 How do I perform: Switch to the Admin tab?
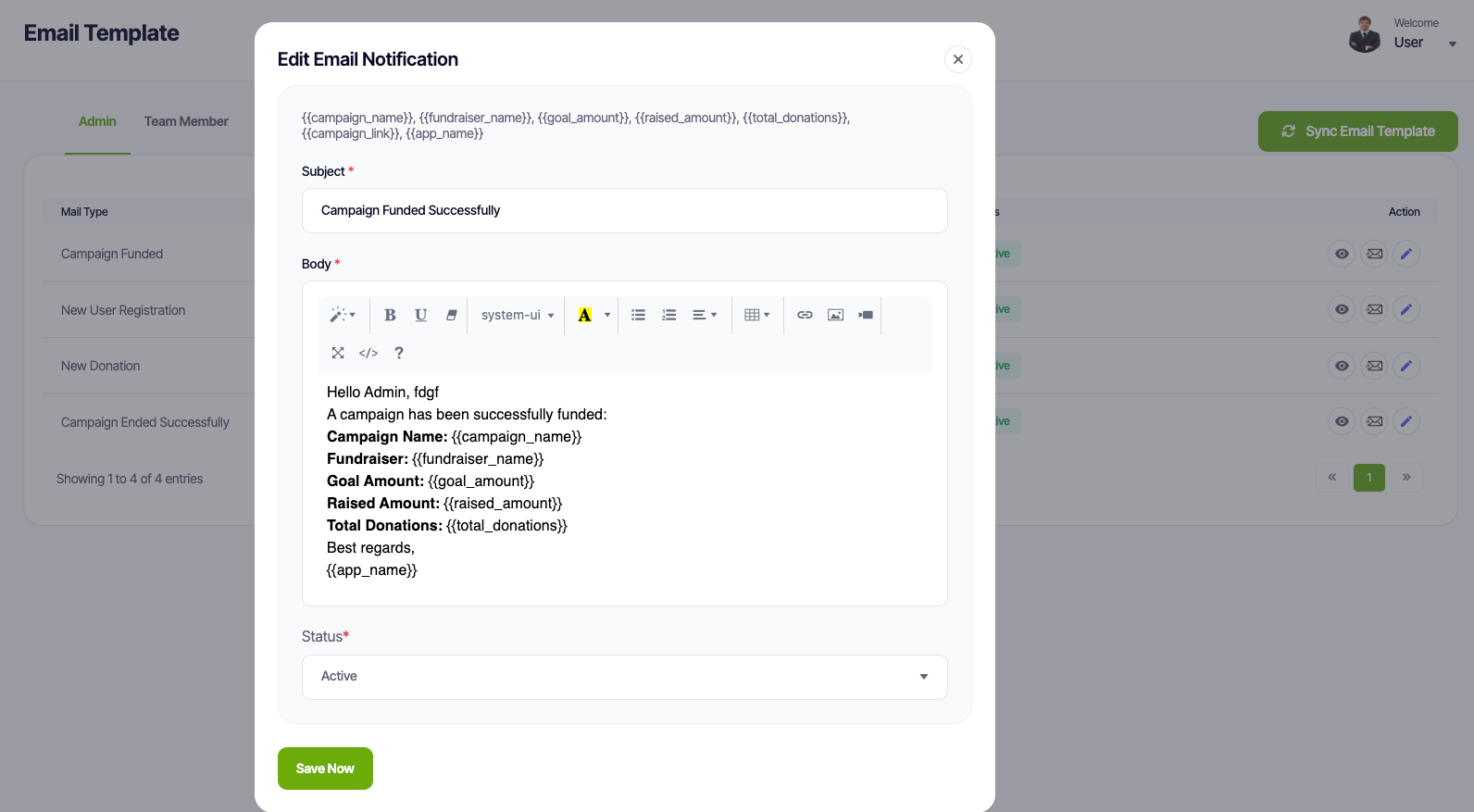97,121
